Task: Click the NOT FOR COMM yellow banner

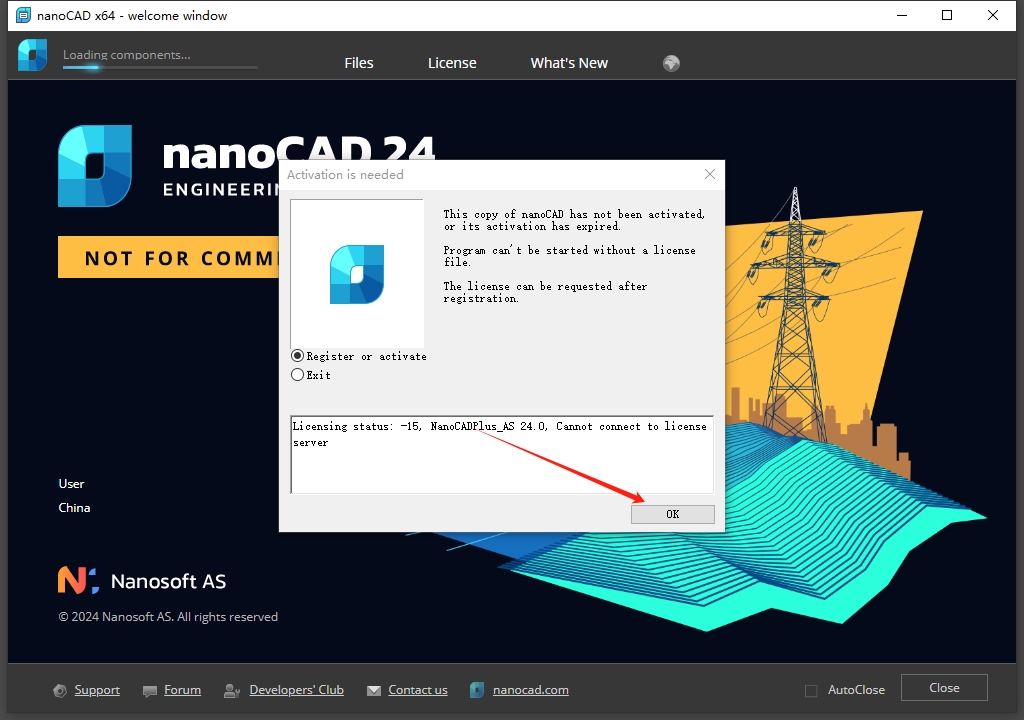Action: pos(168,257)
